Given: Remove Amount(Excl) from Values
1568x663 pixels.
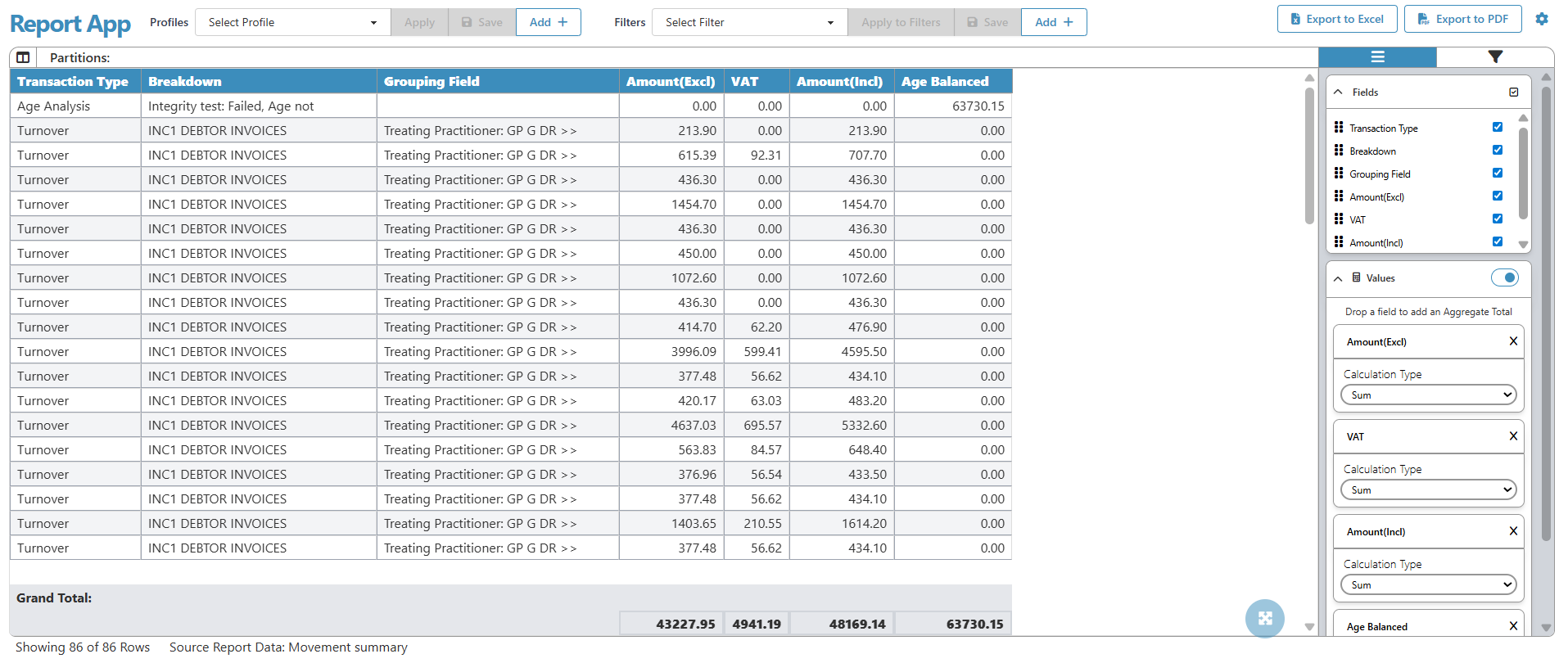Looking at the screenshot, I should coord(1513,341).
